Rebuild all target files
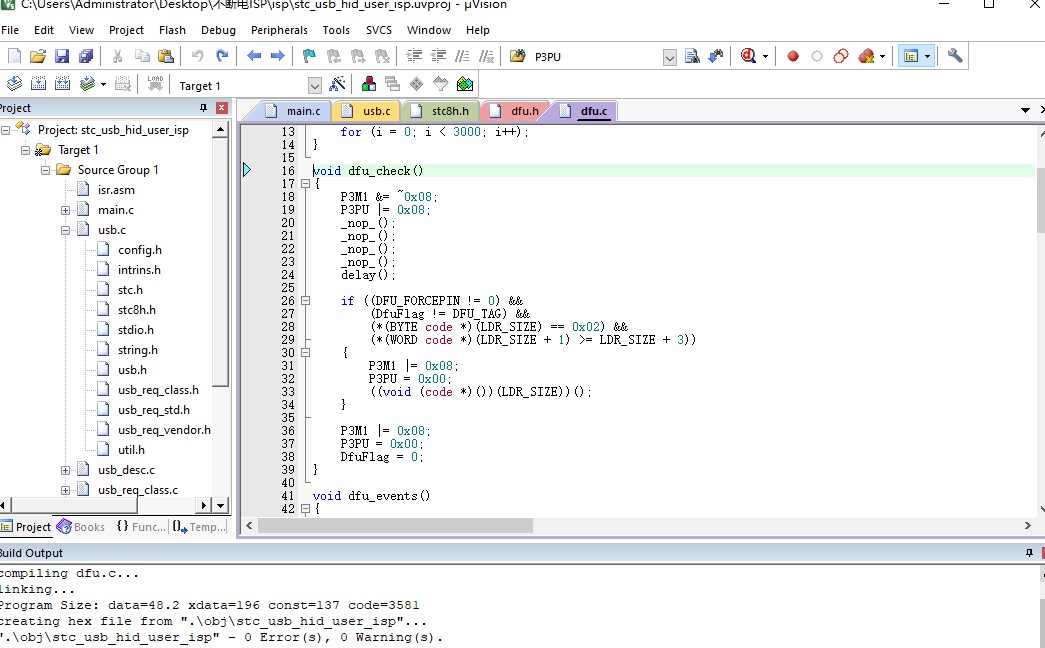Image resolution: width=1045 pixels, height=648 pixels. [62, 84]
